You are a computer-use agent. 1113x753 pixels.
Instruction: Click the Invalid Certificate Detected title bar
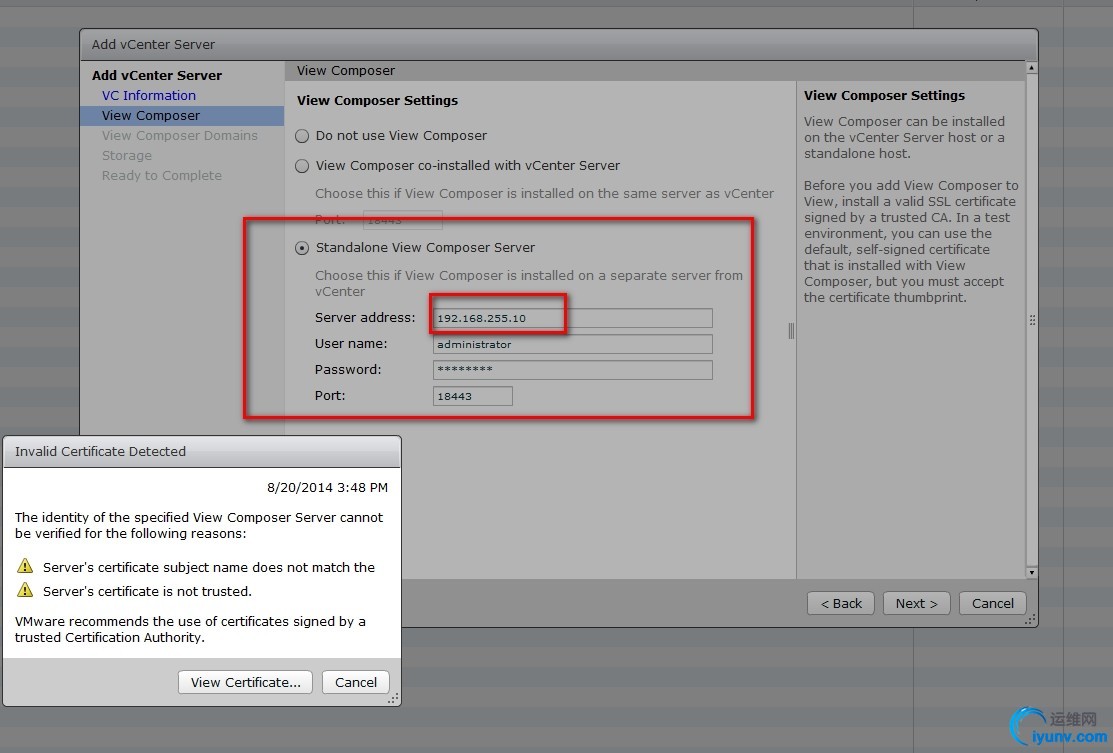point(202,452)
